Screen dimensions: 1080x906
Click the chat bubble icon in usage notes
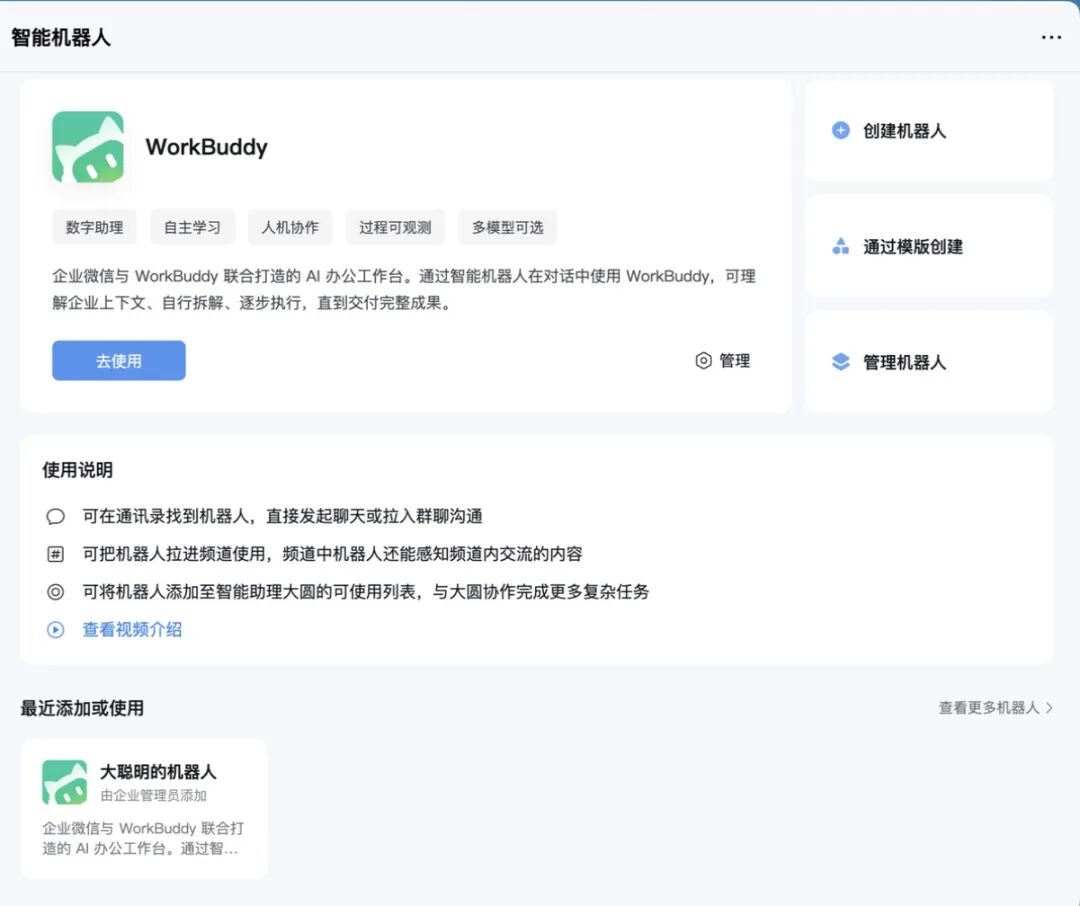[56, 516]
